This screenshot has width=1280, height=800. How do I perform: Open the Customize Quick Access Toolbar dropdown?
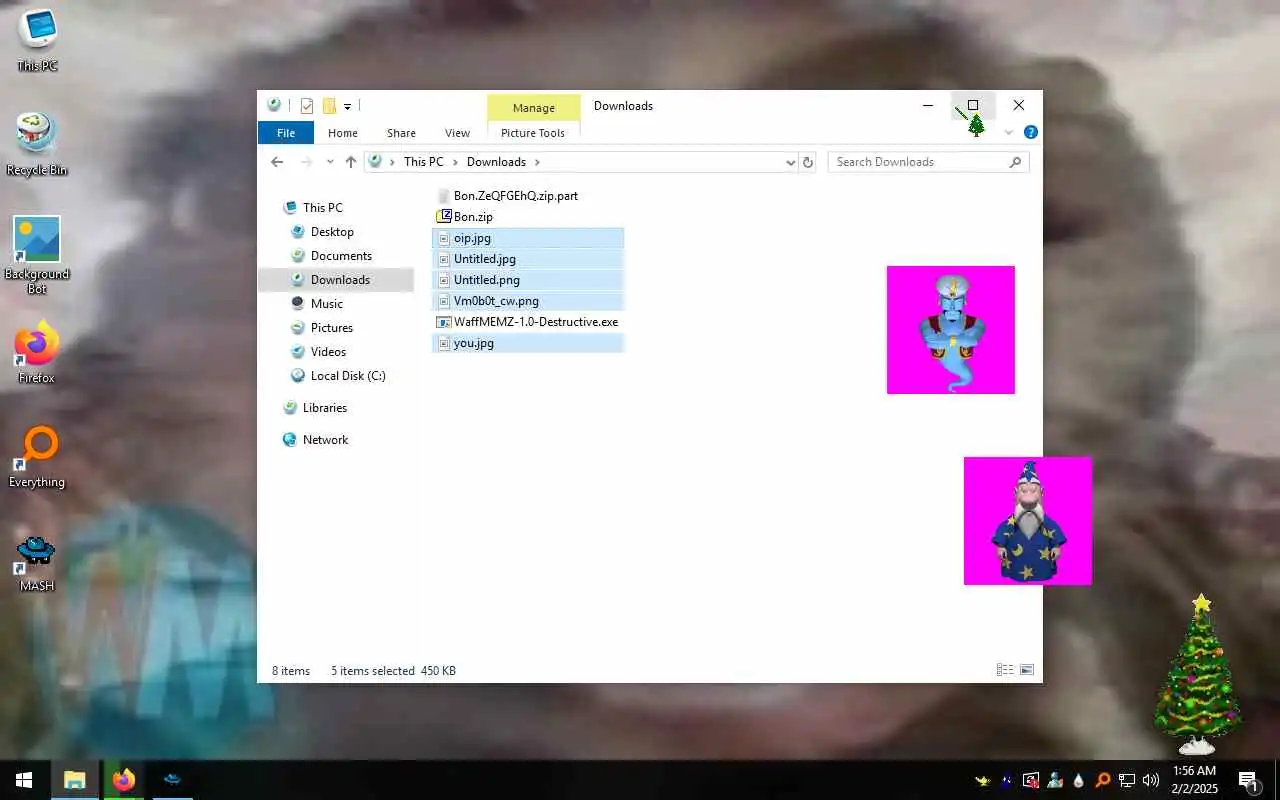[x=347, y=106]
